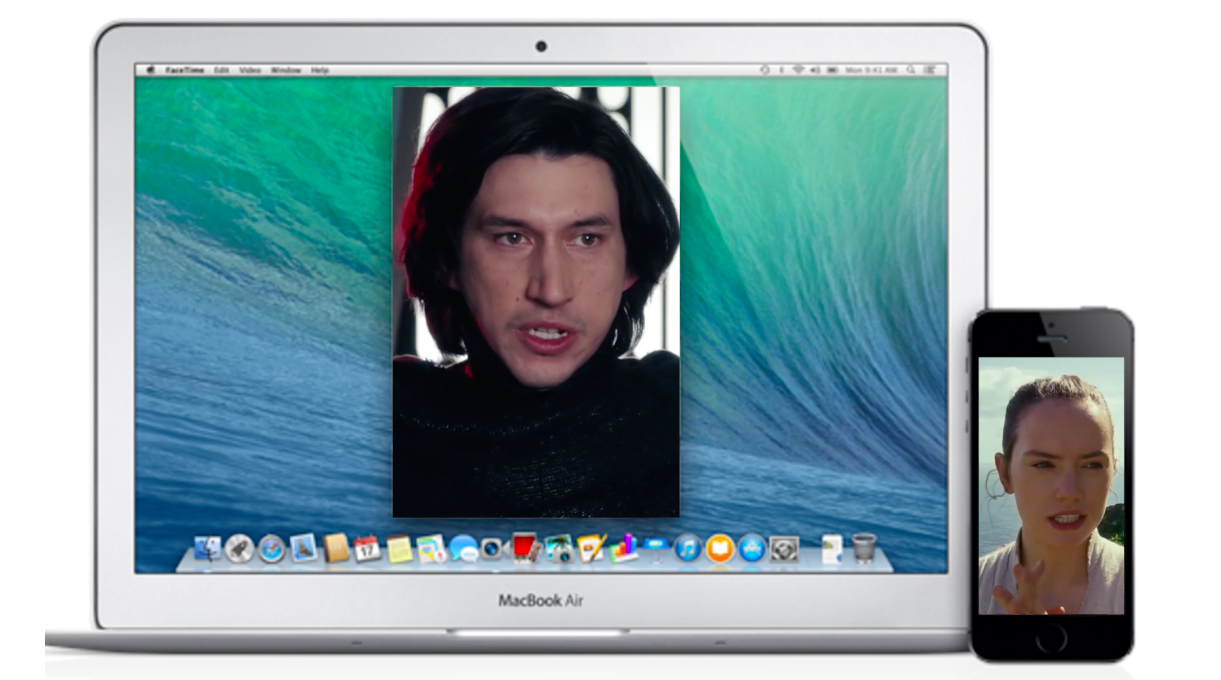Click volume speaker icon in menu bar

(815, 70)
